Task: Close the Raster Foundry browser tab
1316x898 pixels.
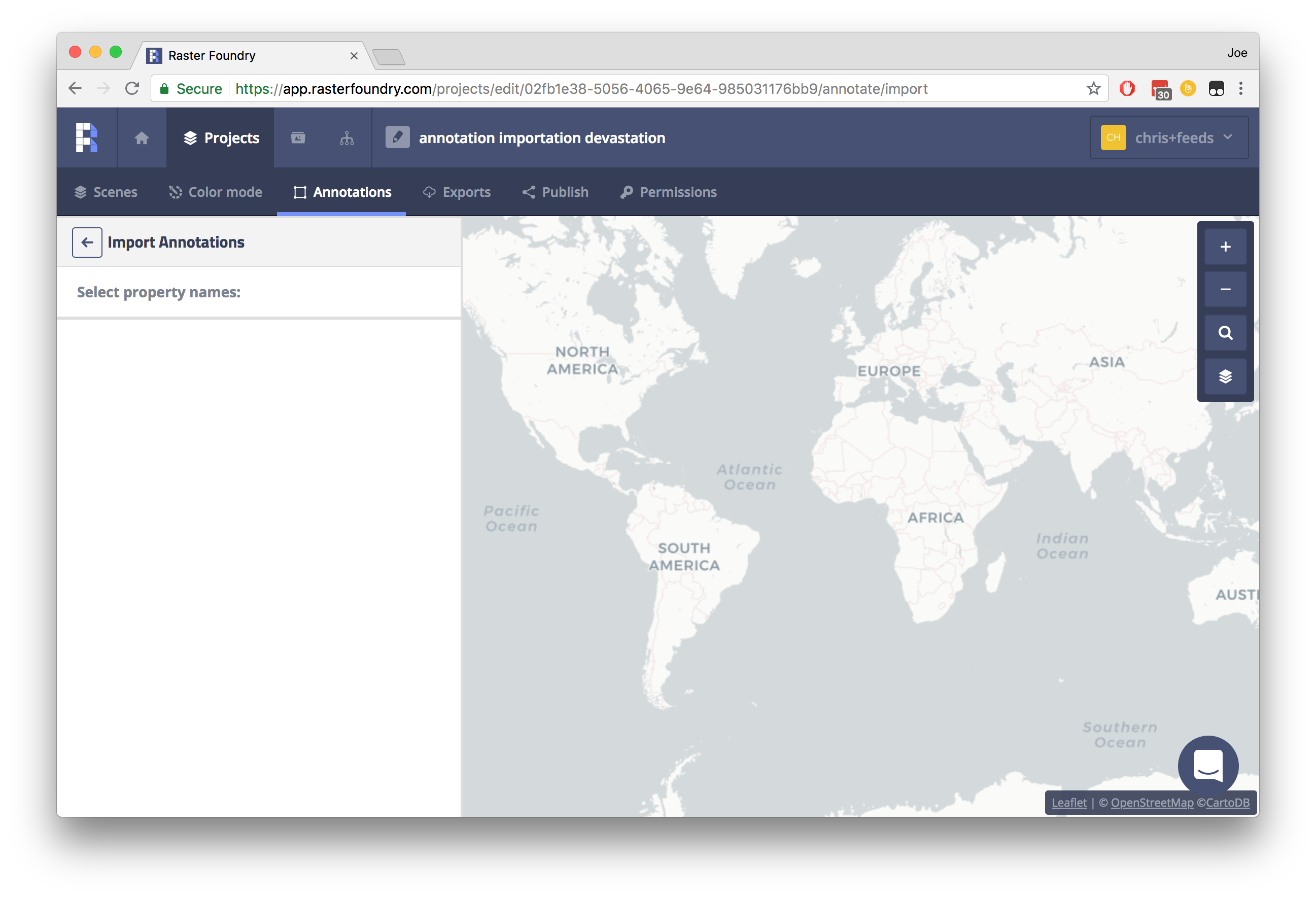Action: 354,55
